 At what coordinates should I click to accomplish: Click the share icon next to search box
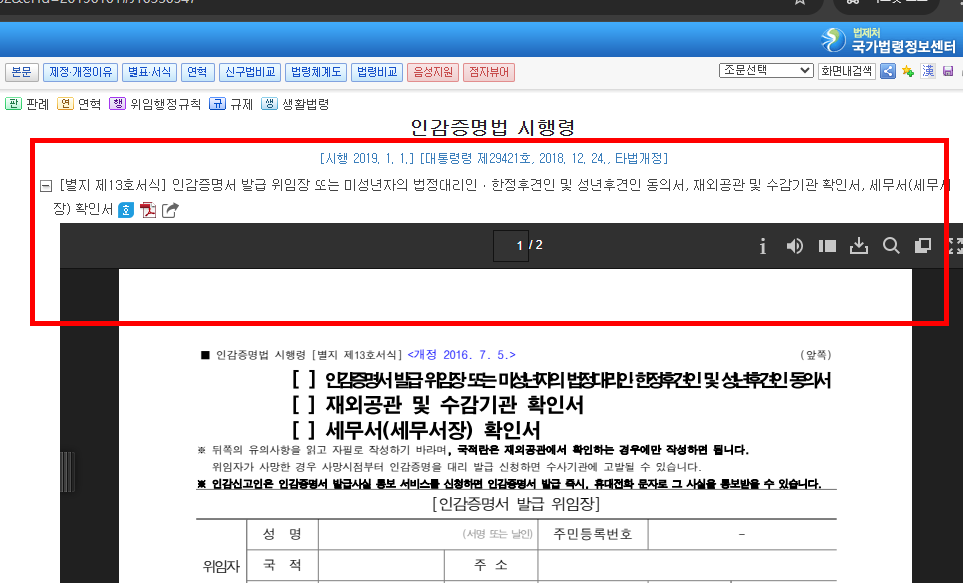(888, 72)
